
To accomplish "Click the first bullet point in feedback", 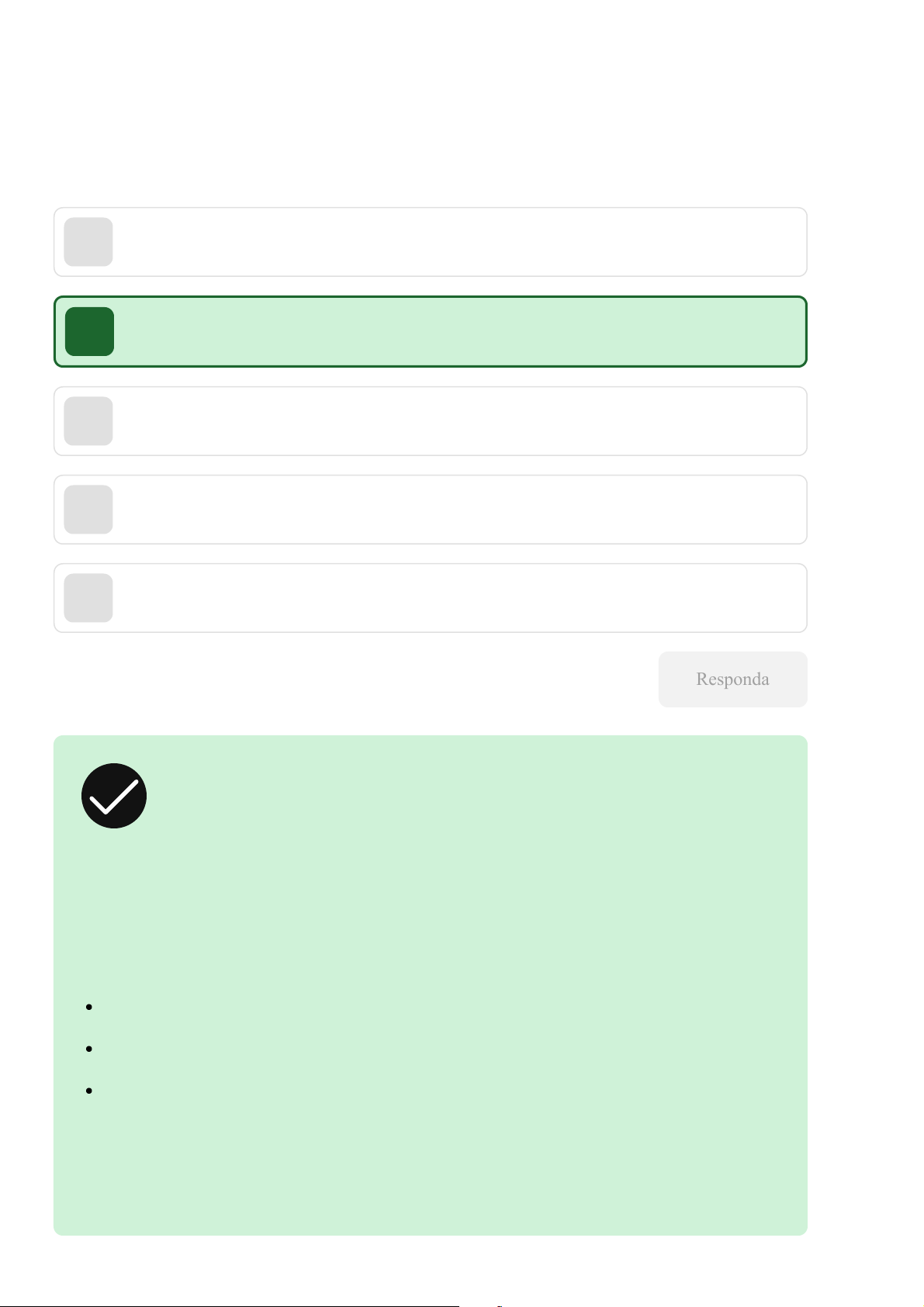I will 90,1007.
